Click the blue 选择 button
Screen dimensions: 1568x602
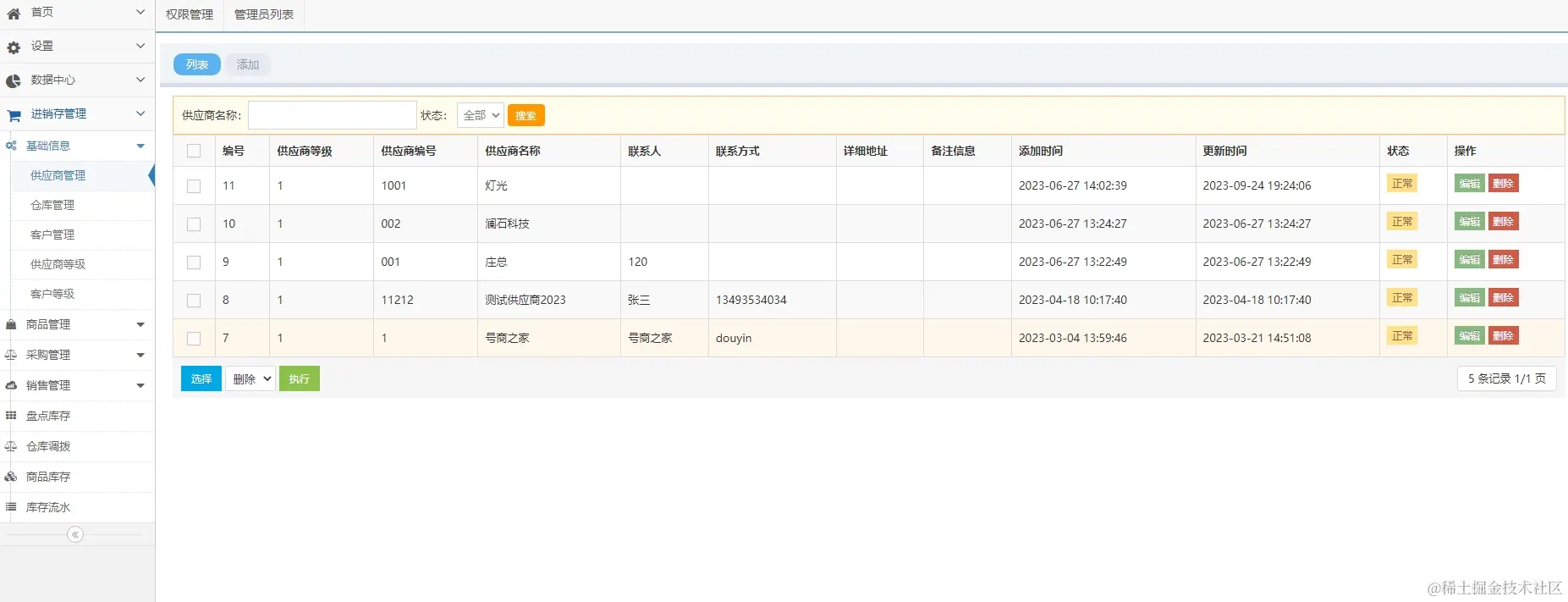pos(201,378)
